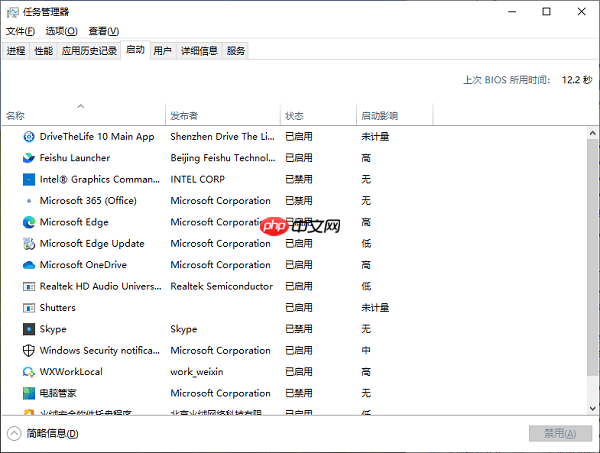The height and width of the screenshot is (453, 600).
Task: Collapse to 简略信息 summary view
Action: pos(43,433)
